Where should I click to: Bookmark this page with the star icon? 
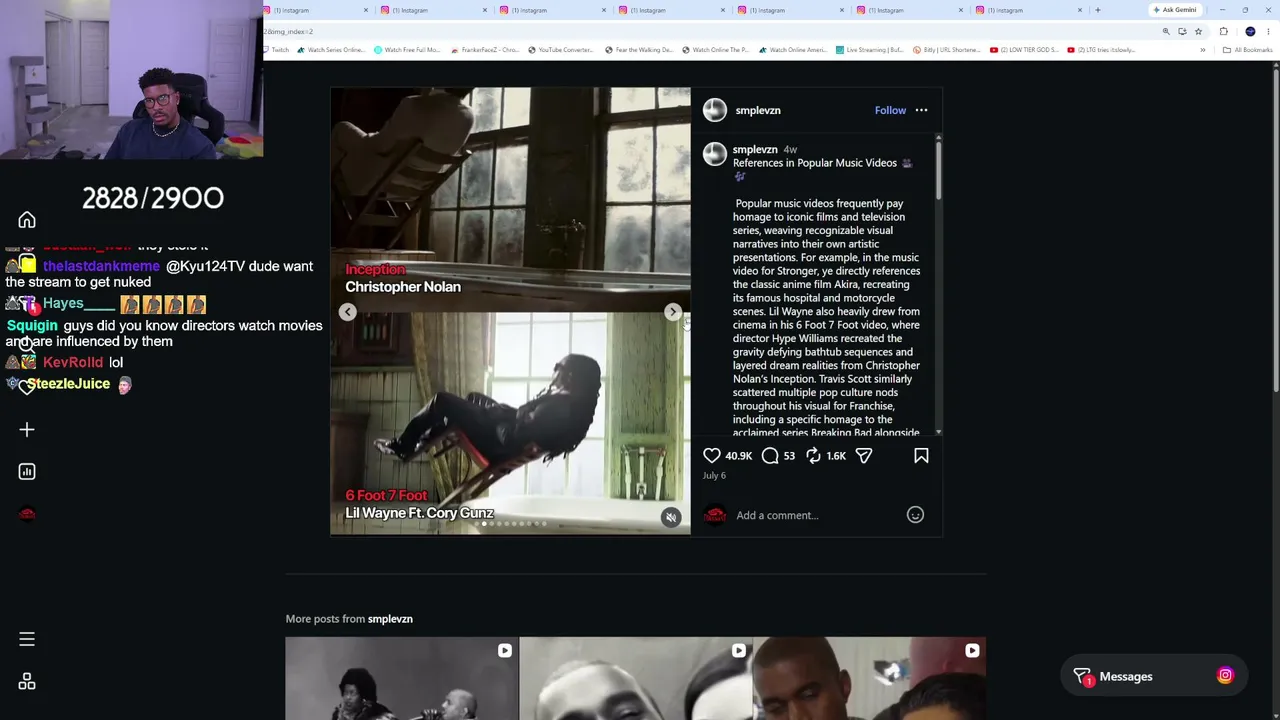(1198, 31)
